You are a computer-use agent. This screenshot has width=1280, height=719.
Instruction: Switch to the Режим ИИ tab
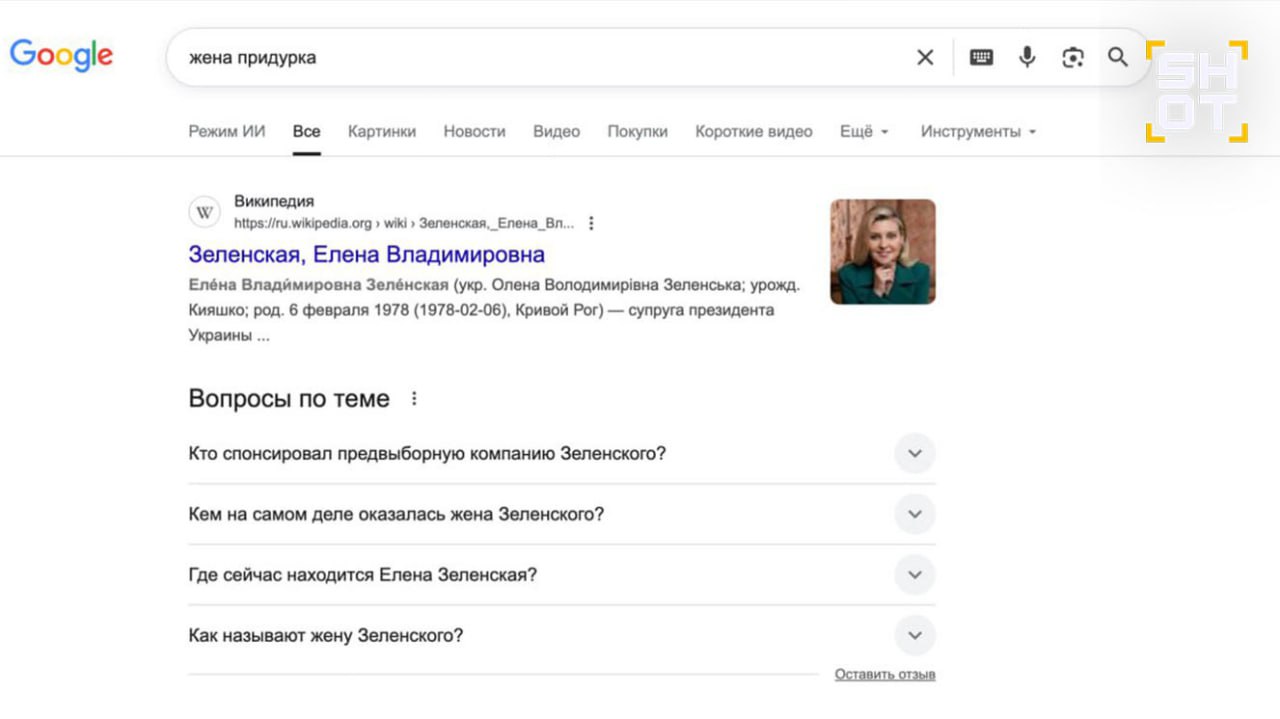[x=227, y=132]
